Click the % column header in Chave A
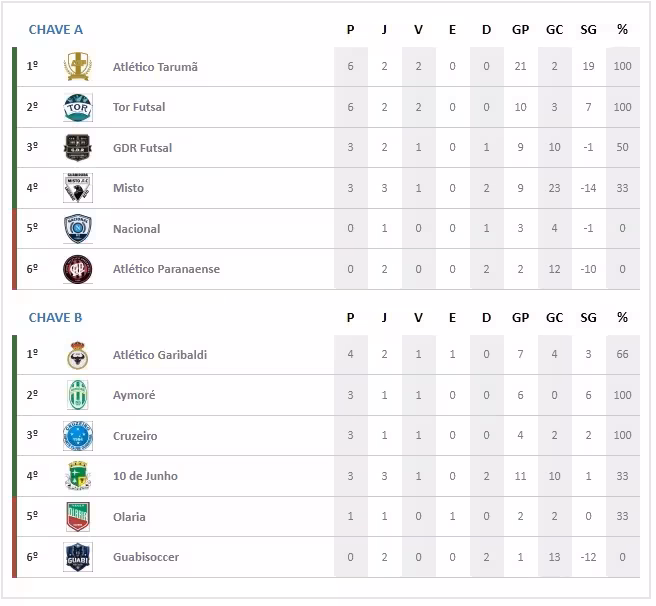Viewport: 656px width, 606px height. click(622, 29)
